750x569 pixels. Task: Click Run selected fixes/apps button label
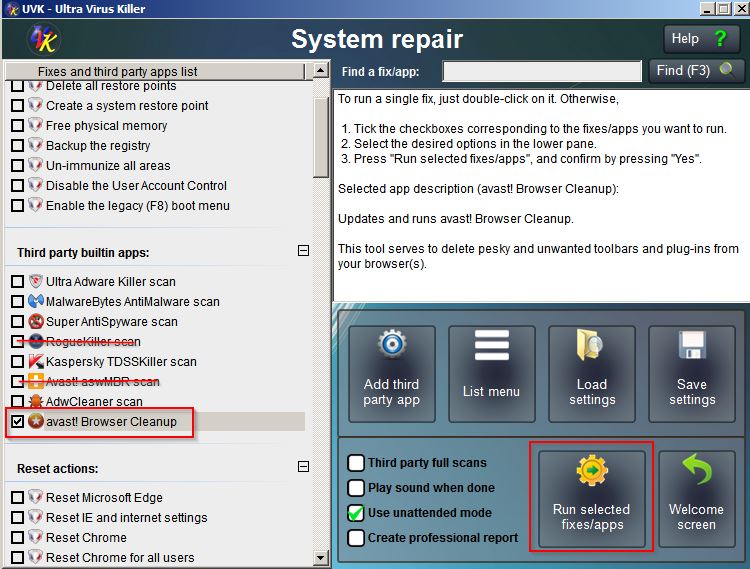point(592,517)
